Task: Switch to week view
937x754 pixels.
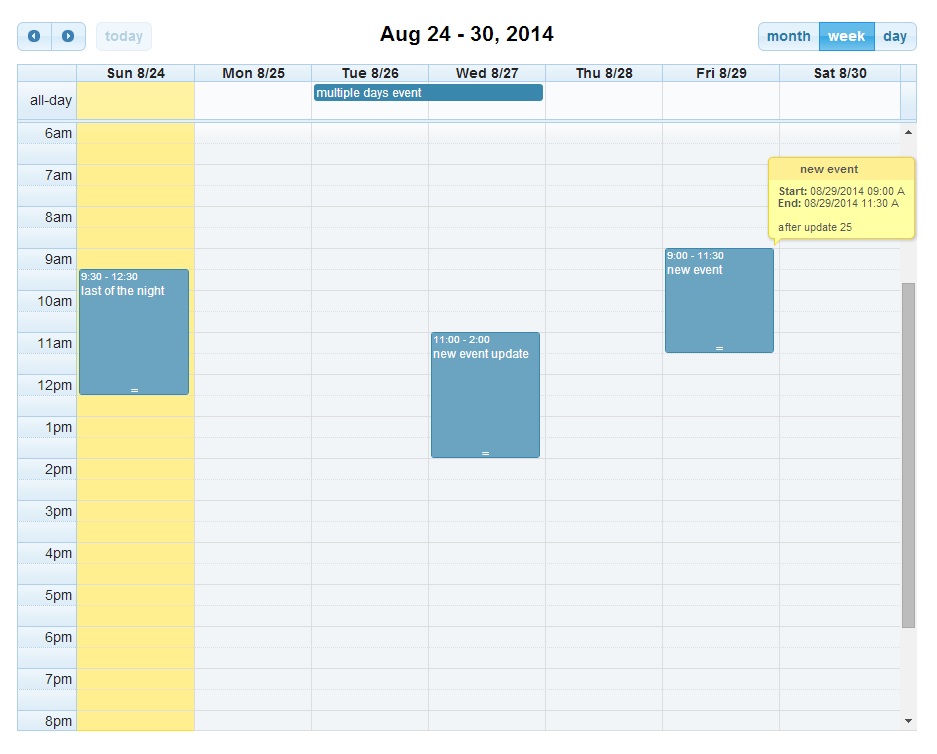Action: pyautogui.click(x=846, y=37)
